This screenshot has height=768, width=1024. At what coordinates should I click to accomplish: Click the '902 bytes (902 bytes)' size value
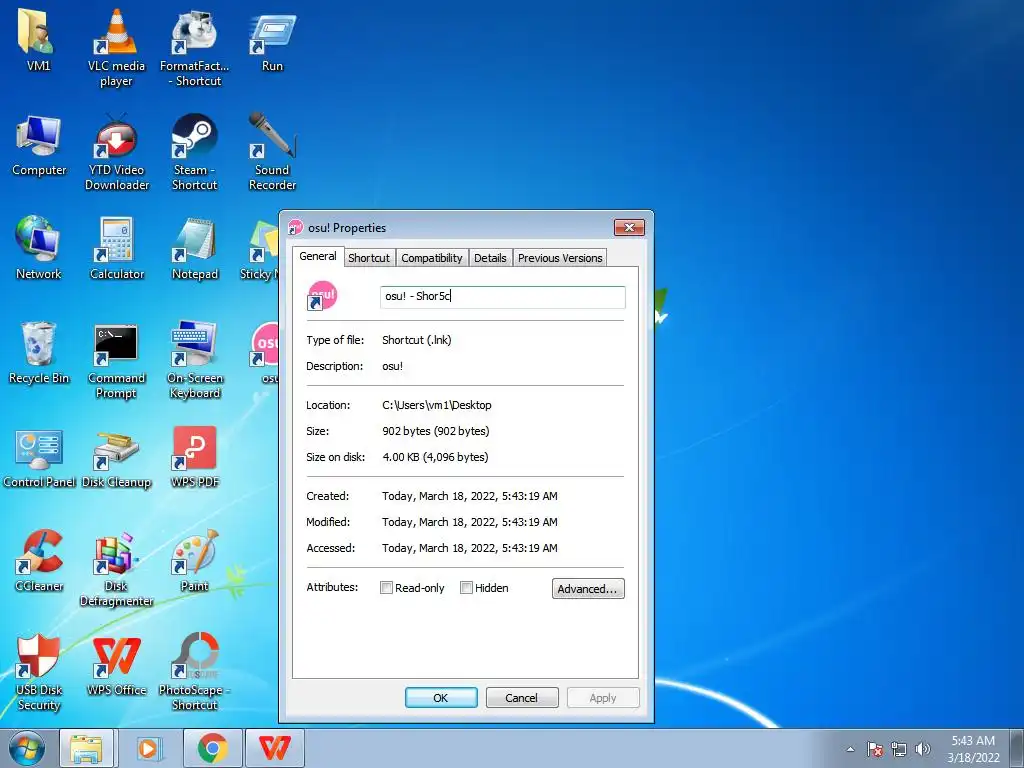point(436,431)
